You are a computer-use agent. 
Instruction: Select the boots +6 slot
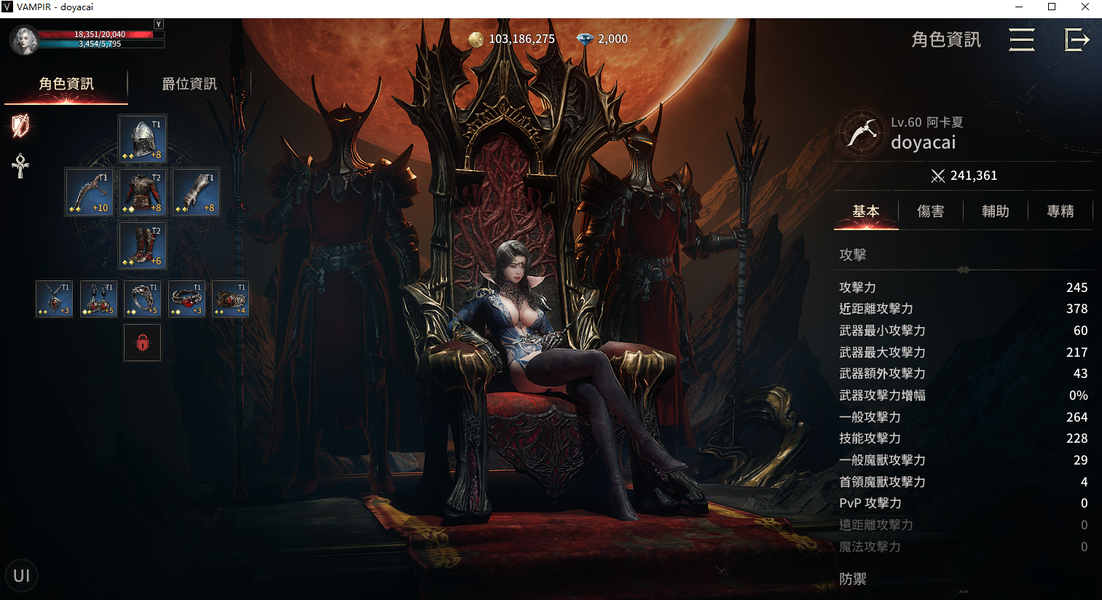142,246
